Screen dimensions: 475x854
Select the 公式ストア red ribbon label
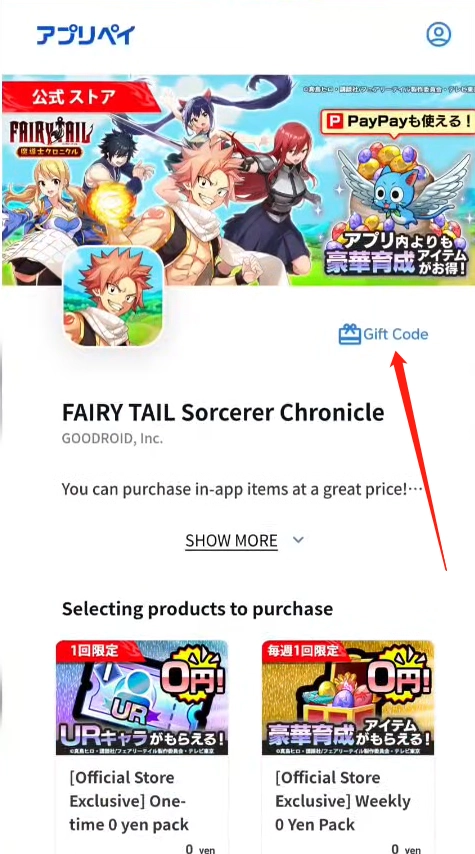74,96
